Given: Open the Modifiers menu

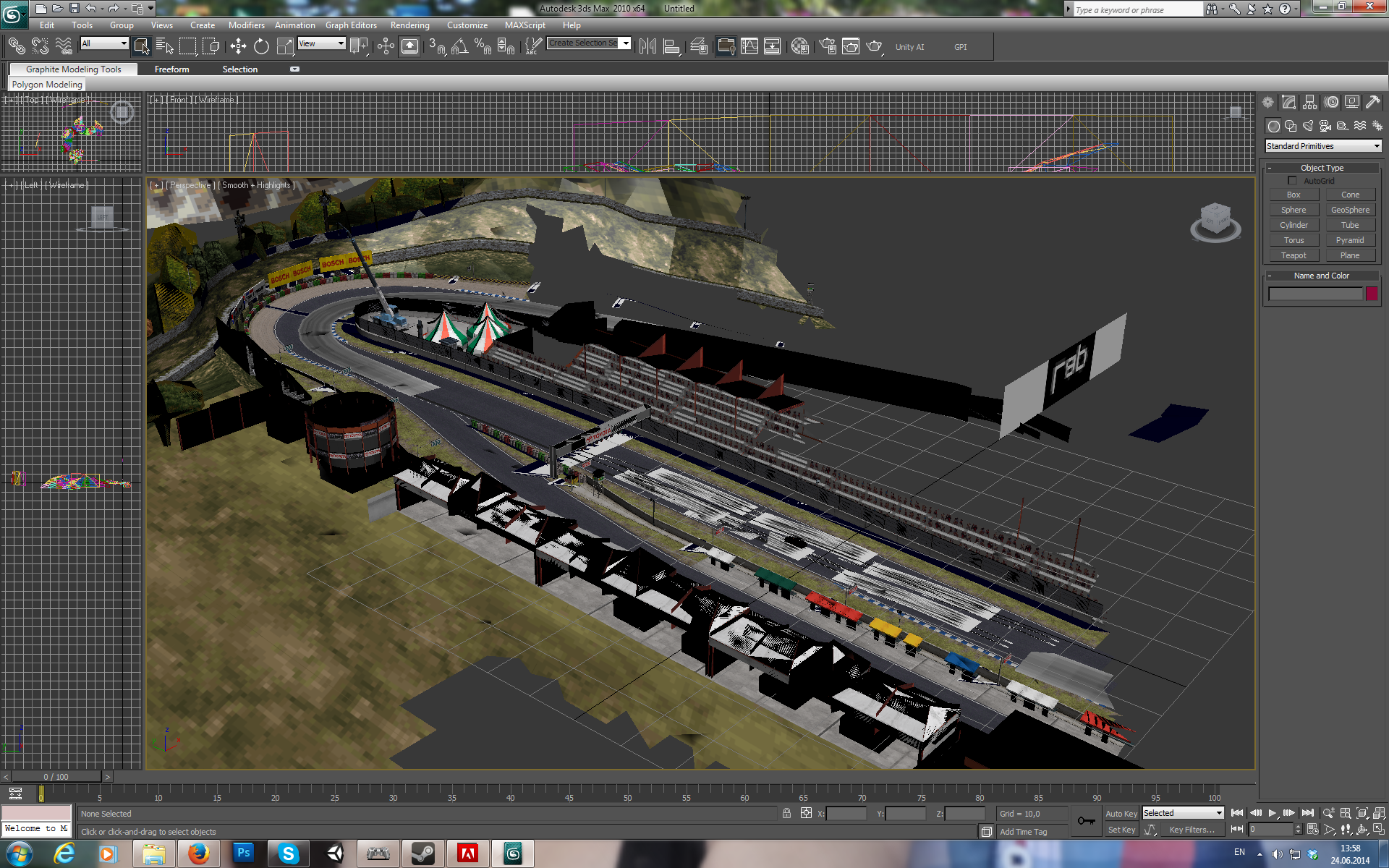Looking at the screenshot, I should (x=246, y=25).
